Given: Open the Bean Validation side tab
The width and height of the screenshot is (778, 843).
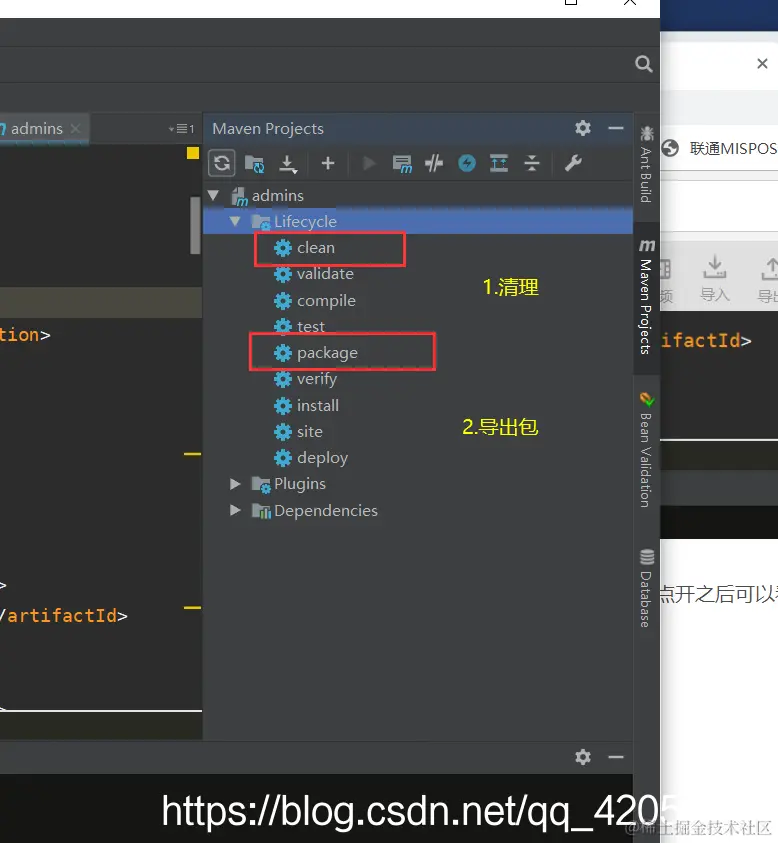Looking at the screenshot, I should 646,449.
